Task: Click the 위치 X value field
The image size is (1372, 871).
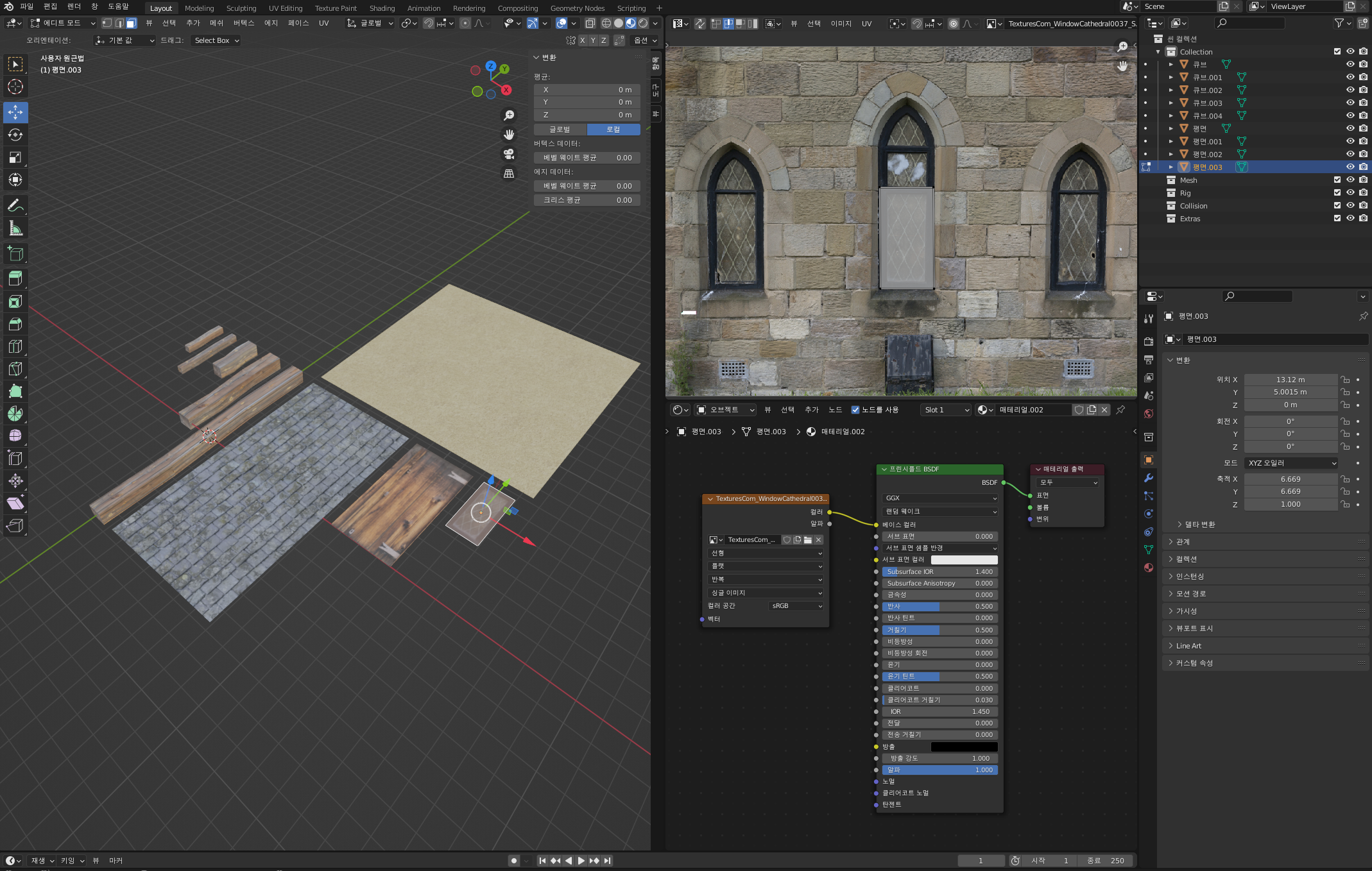Action: pyautogui.click(x=1290, y=380)
